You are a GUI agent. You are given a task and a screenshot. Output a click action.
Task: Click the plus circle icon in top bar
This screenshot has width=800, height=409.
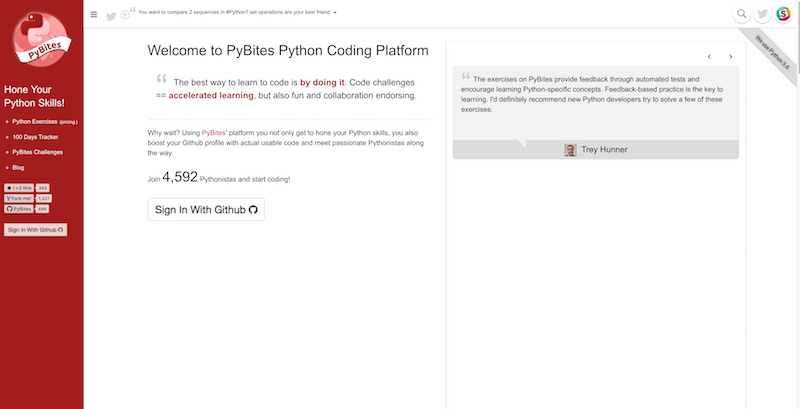click(125, 15)
